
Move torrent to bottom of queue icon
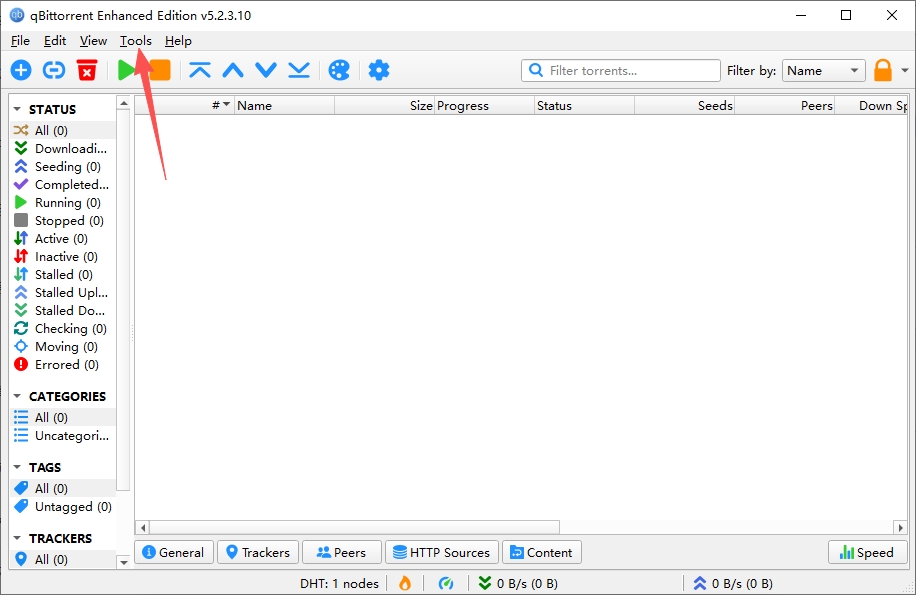(299, 71)
